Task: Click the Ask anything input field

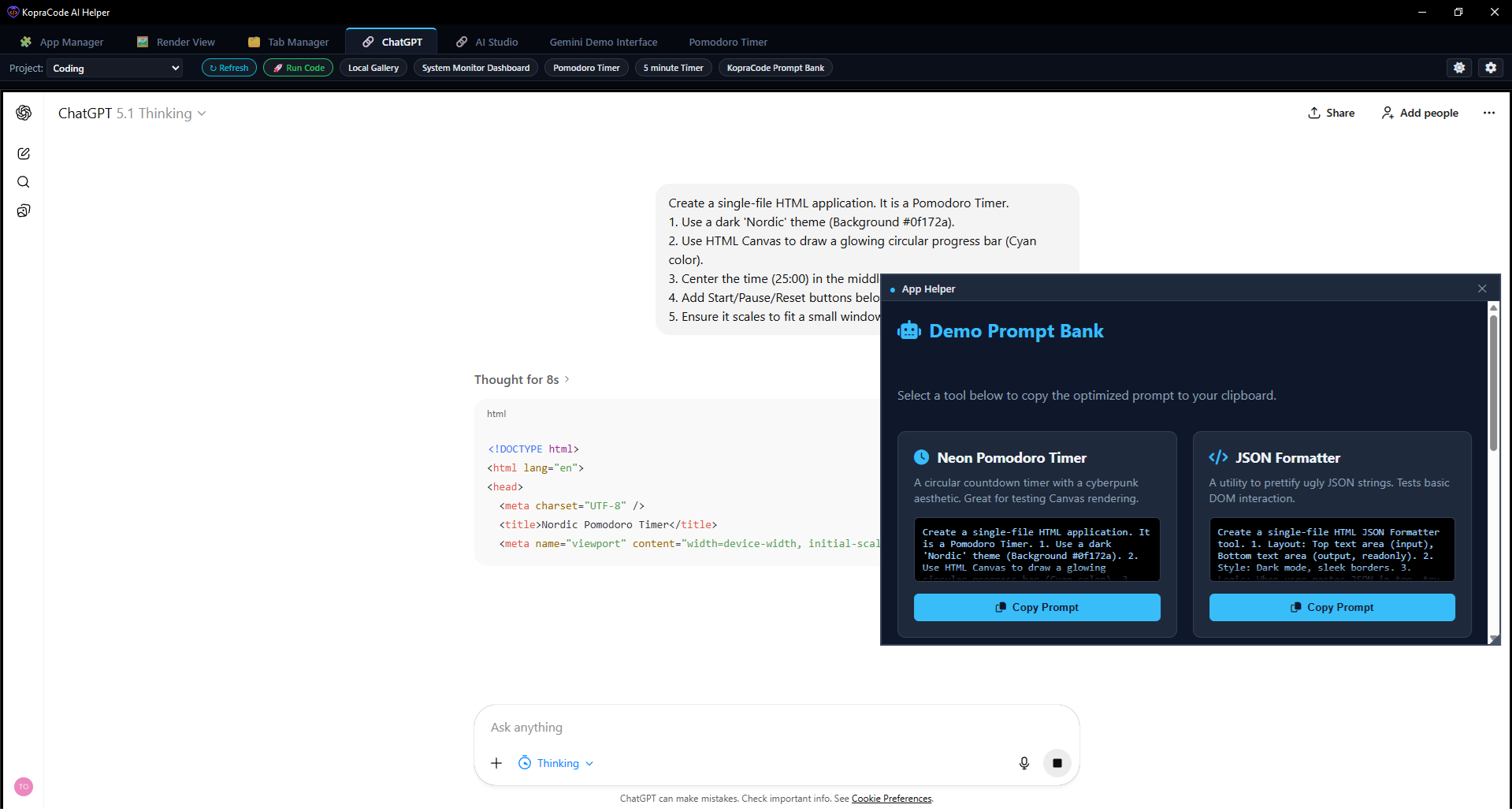Action: [x=776, y=727]
